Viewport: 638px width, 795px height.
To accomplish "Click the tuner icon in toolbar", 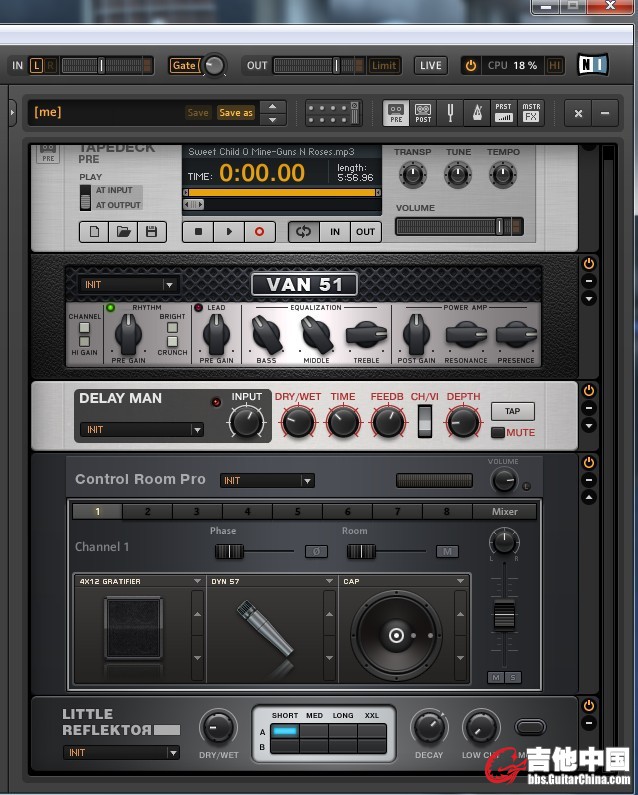I will 450,112.
